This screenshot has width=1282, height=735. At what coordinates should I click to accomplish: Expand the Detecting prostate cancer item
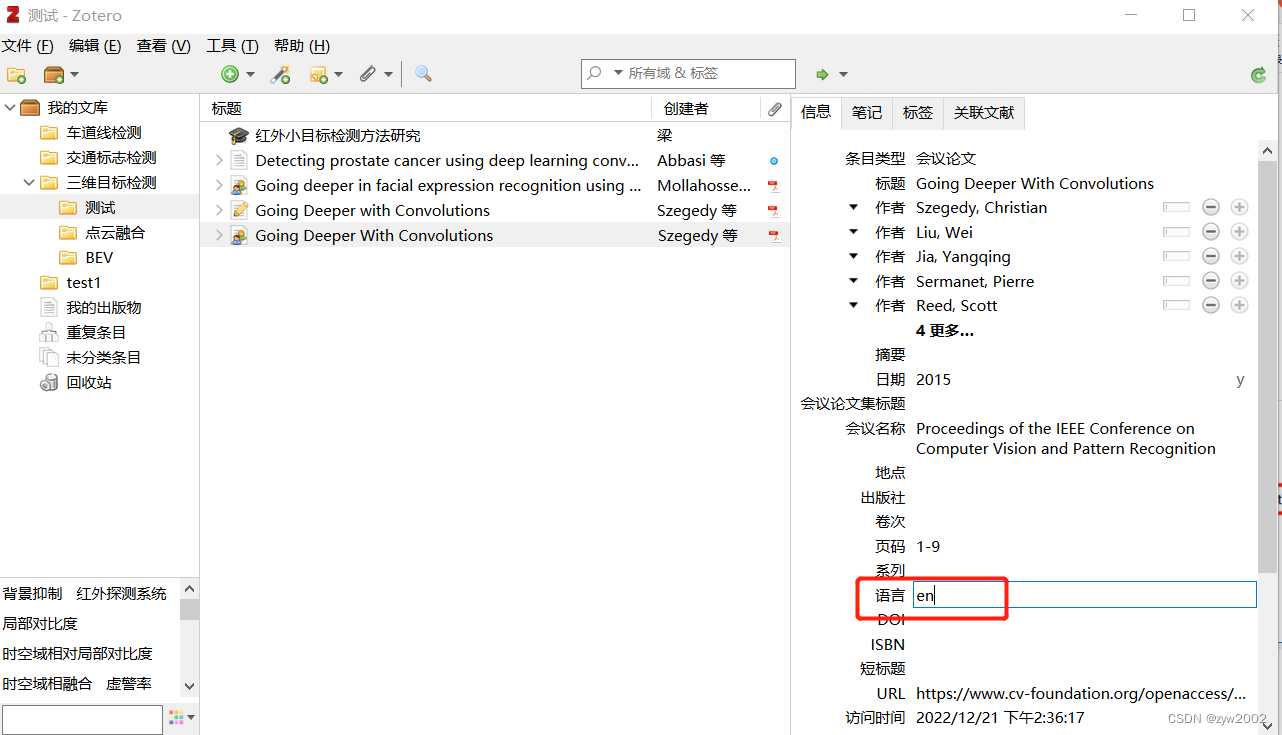pyautogui.click(x=219, y=161)
